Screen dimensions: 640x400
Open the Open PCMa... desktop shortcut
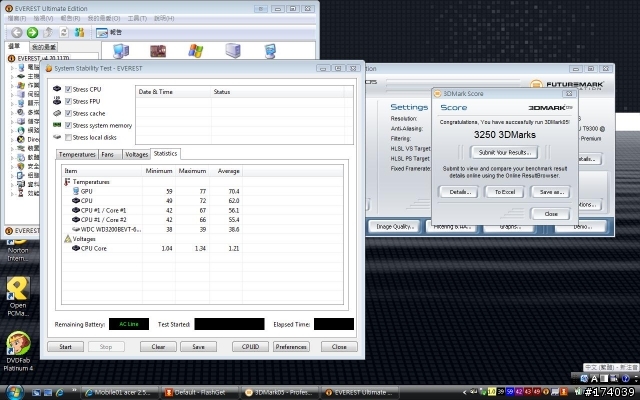point(18,297)
